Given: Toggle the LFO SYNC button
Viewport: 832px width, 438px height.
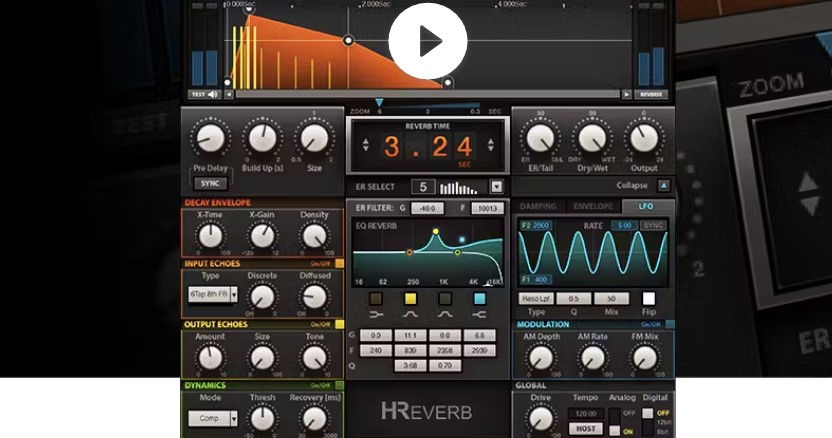Looking at the screenshot, I should 653,226.
